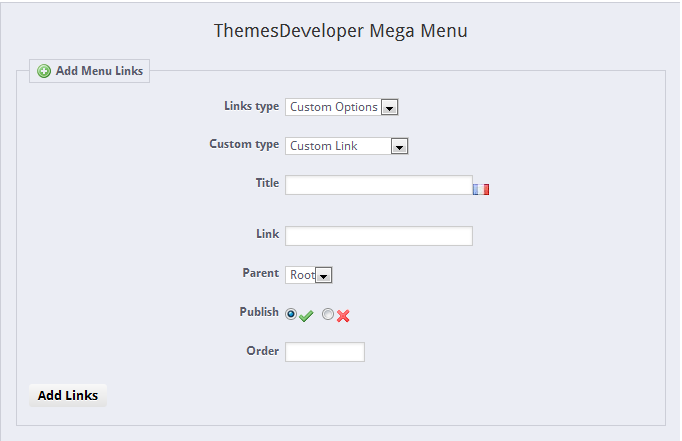
Task: Select the Publish no radio button
Action: coord(328,314)
